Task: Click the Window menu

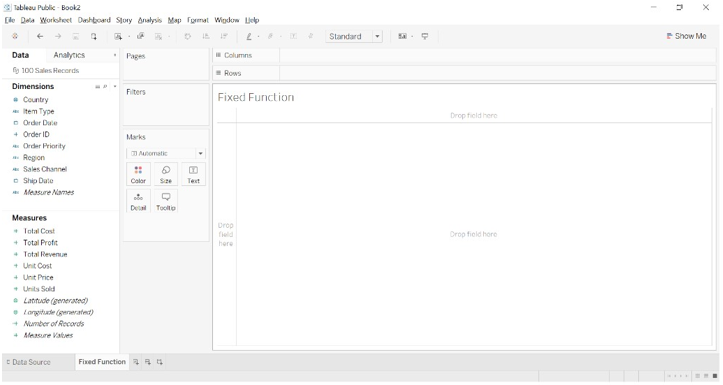Action: [227, 20]
